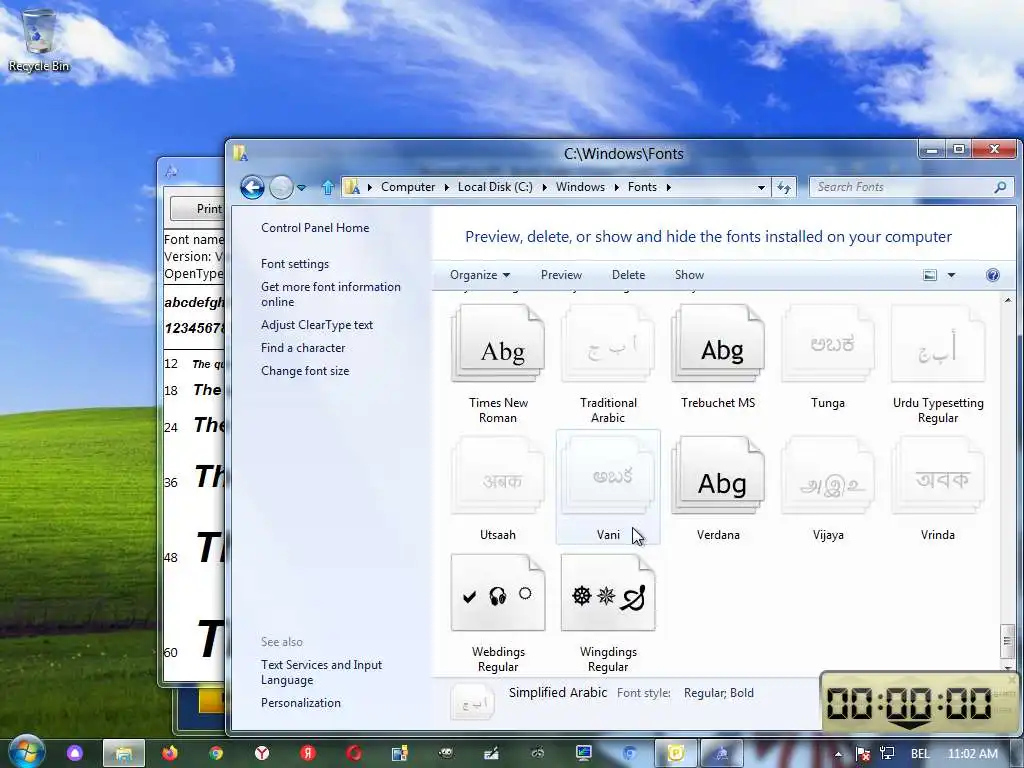Select the Vijaya font icon
This screenshot has height=768, width=1024.
pos(827,476)
